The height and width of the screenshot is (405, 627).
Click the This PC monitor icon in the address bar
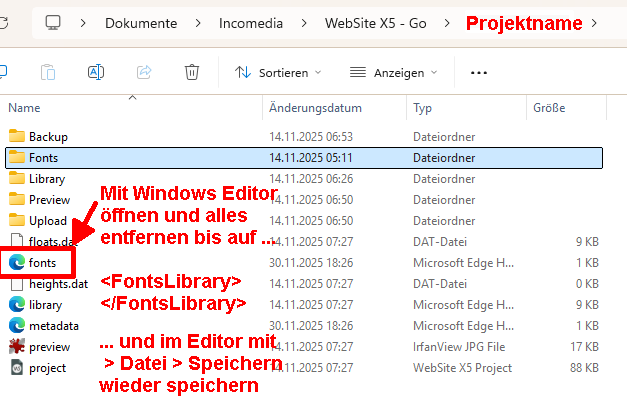(54, 22)
